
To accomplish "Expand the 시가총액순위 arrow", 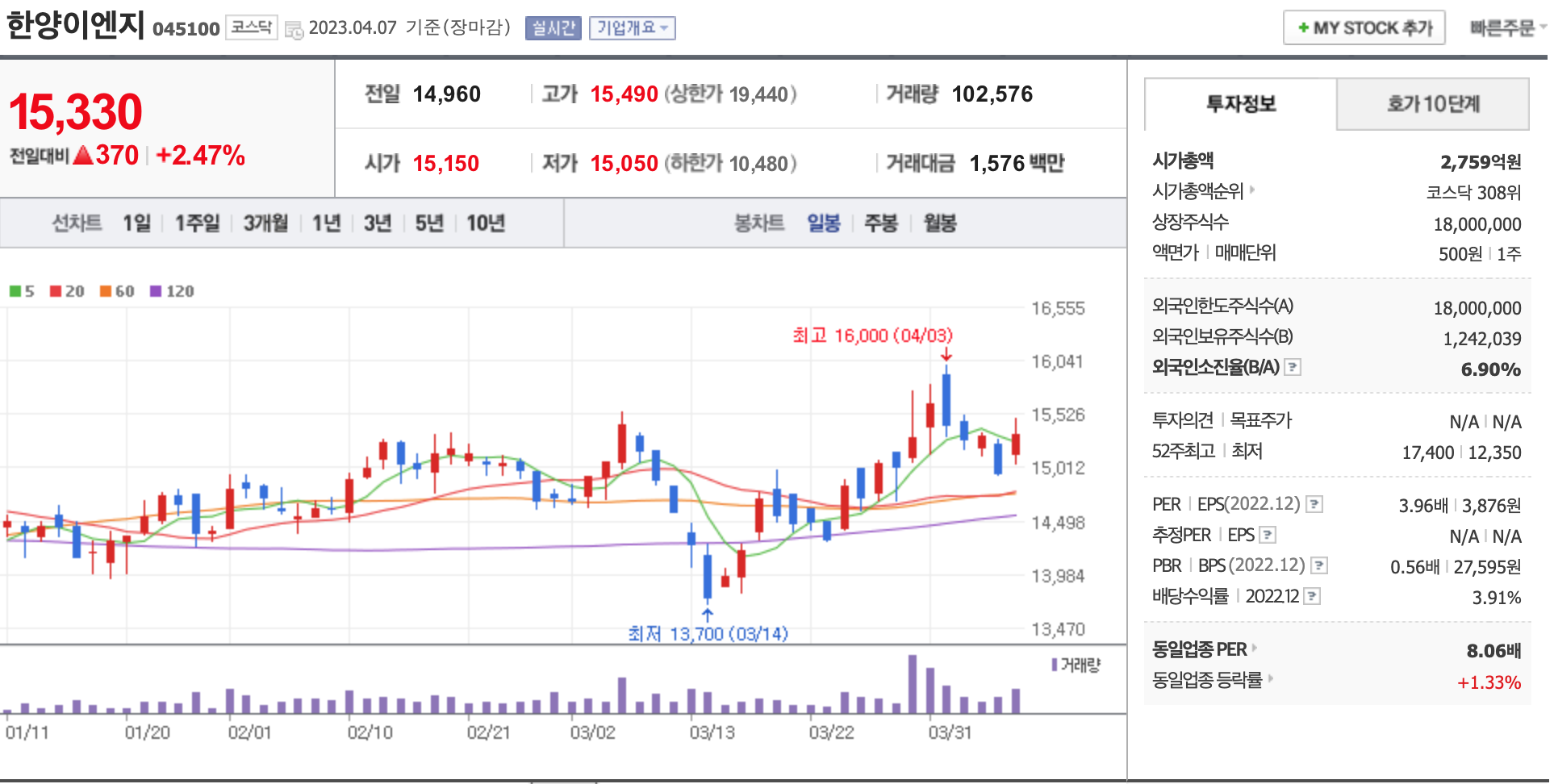I will click(x=1252, y=190).
